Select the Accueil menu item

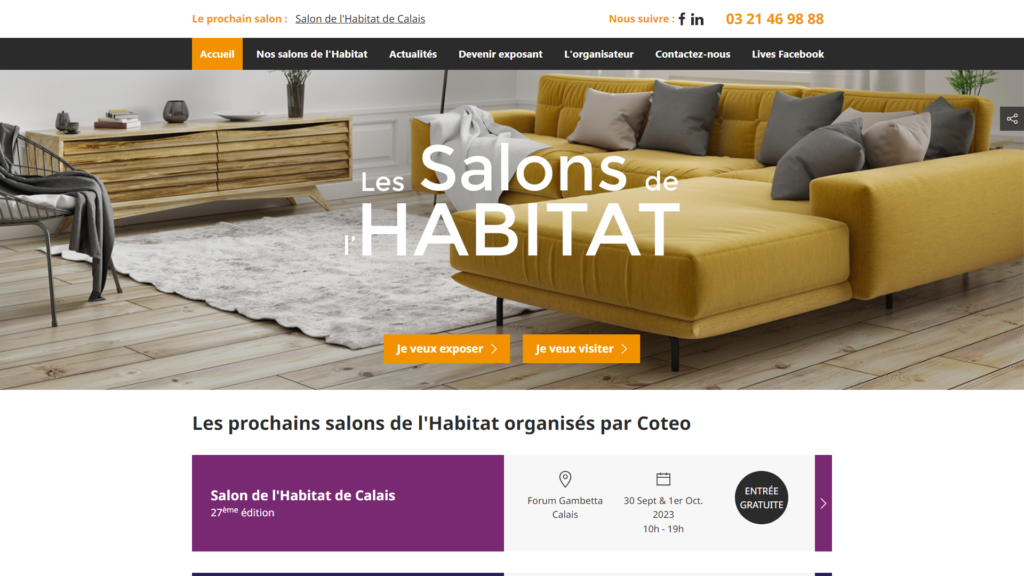[217, 54]
